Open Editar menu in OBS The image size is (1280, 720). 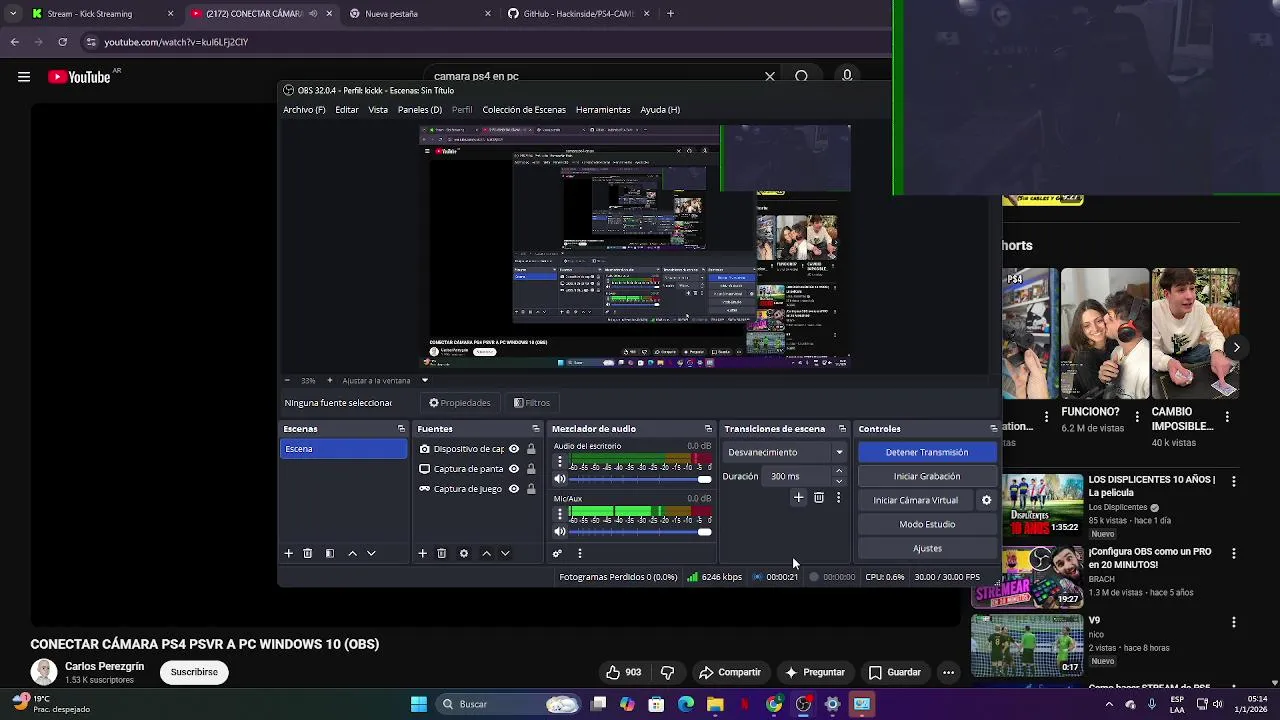[347, 110]
